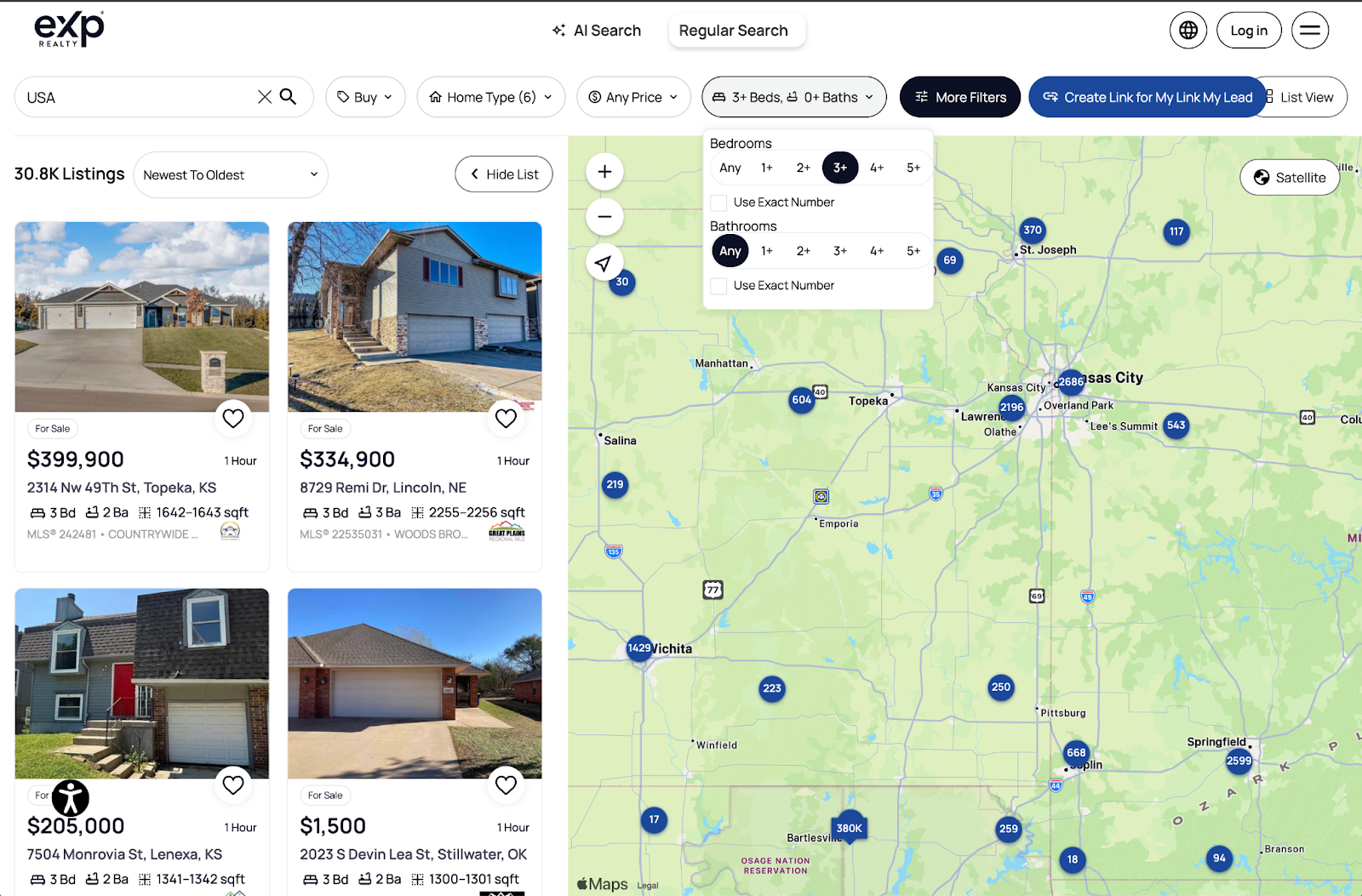This screenshot has width=1362, height=896.
Task: Select 2+ bathrooms option
Action: pos(803,251)
